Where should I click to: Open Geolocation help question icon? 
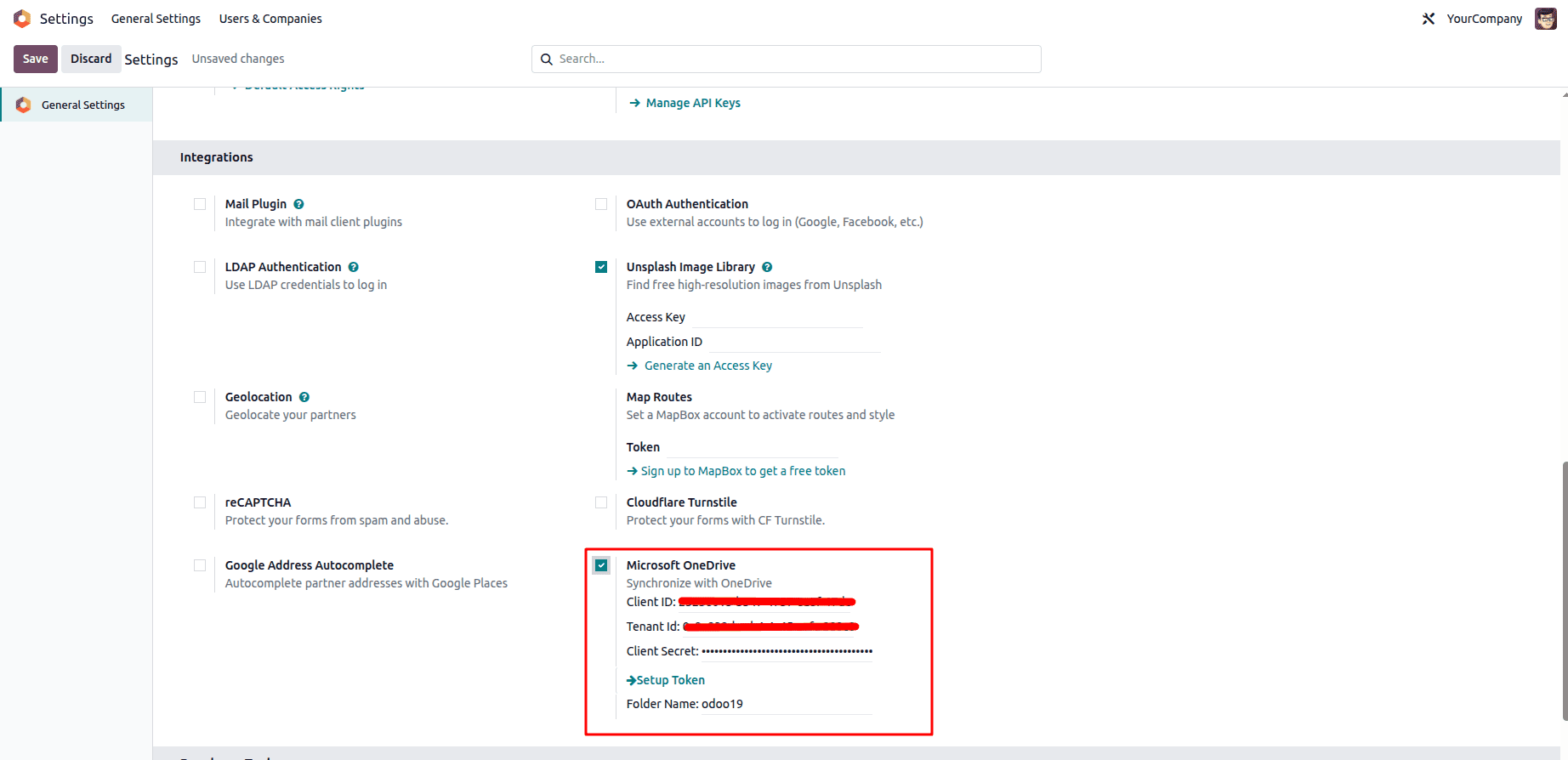point(304,397)
